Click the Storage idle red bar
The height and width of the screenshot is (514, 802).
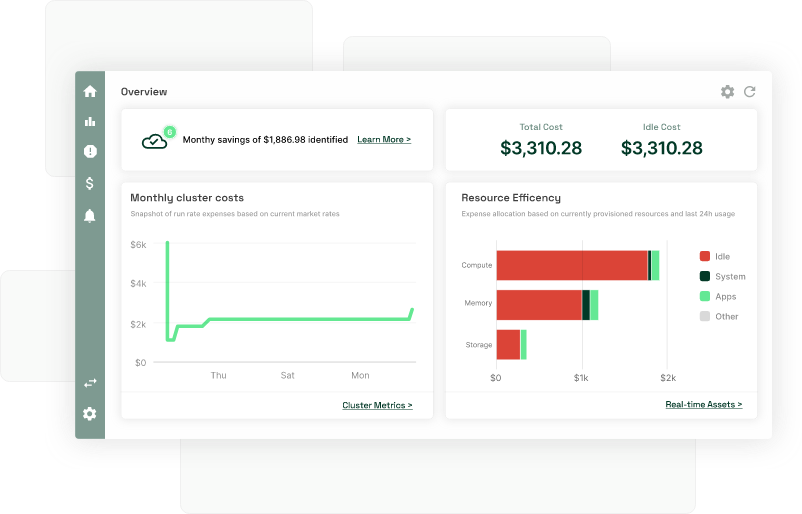[508, 345]
